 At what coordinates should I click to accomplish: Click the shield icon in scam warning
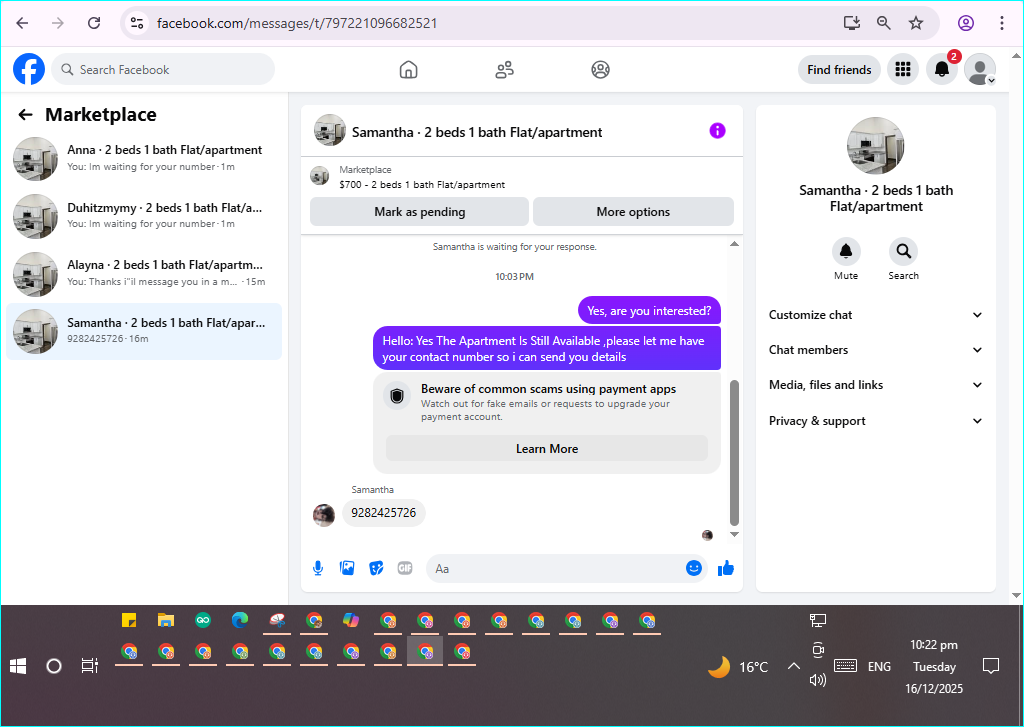397,396
